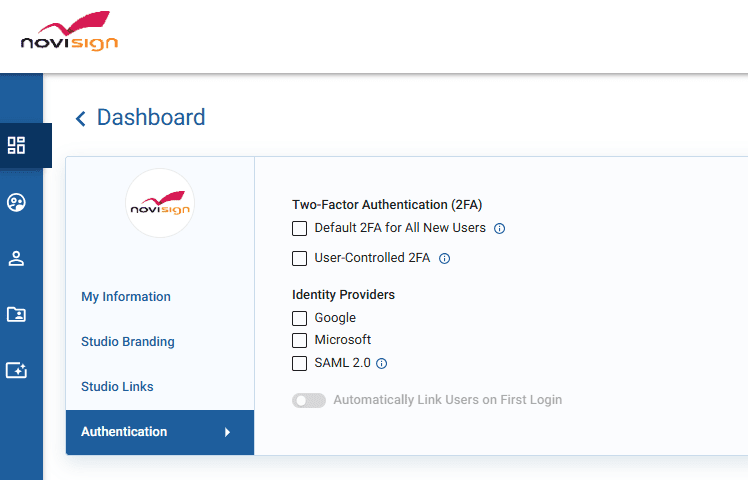Screen dimensions: 748x480
Task: Go back using the Dashboard chevron arrow
Action: [81, 119]
